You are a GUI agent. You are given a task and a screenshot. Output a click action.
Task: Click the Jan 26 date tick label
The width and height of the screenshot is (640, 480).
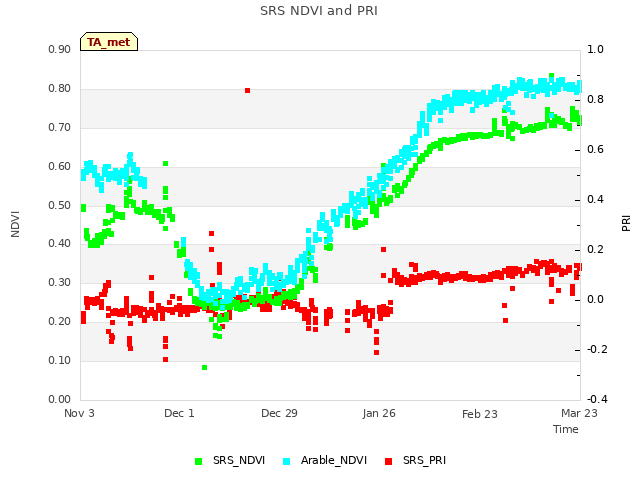point(379,413)
